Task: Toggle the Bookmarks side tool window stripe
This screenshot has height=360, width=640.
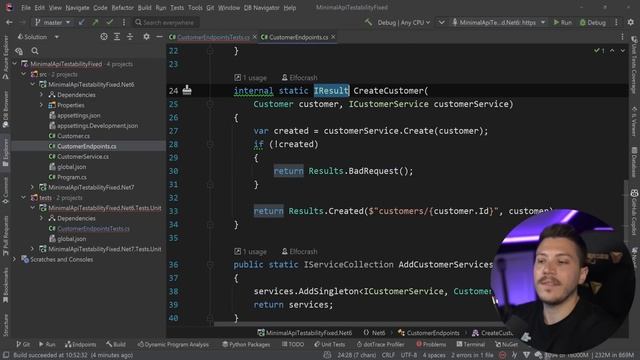Action: click(5, 285)
